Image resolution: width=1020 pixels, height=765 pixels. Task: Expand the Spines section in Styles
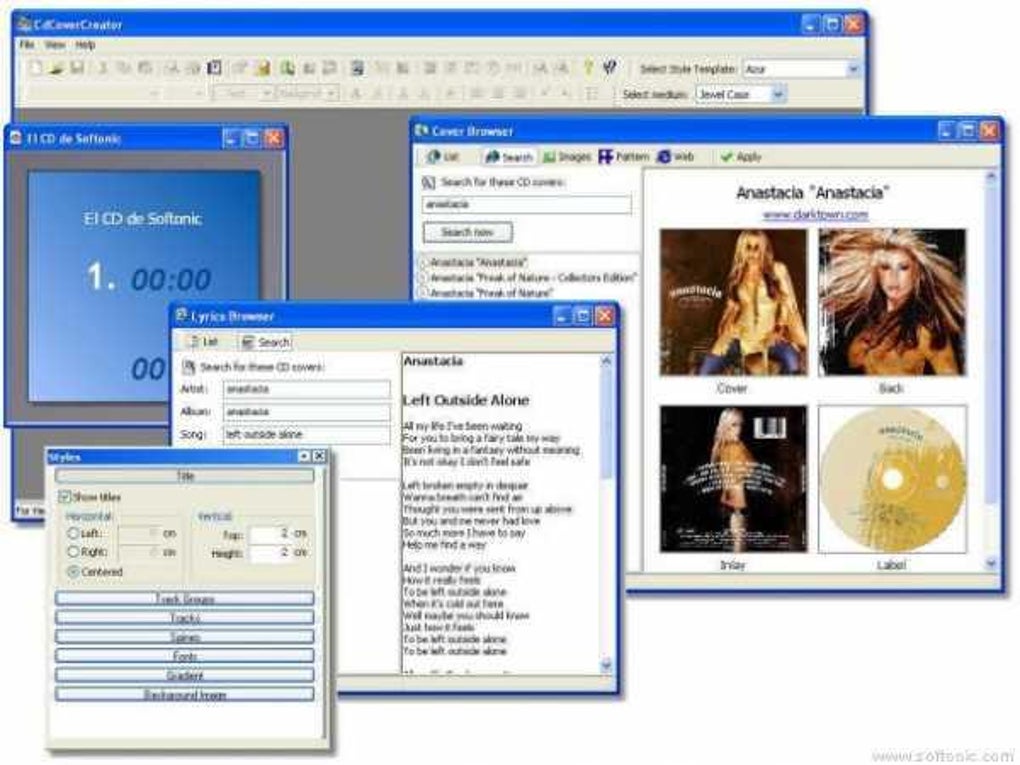click(185, 637)
